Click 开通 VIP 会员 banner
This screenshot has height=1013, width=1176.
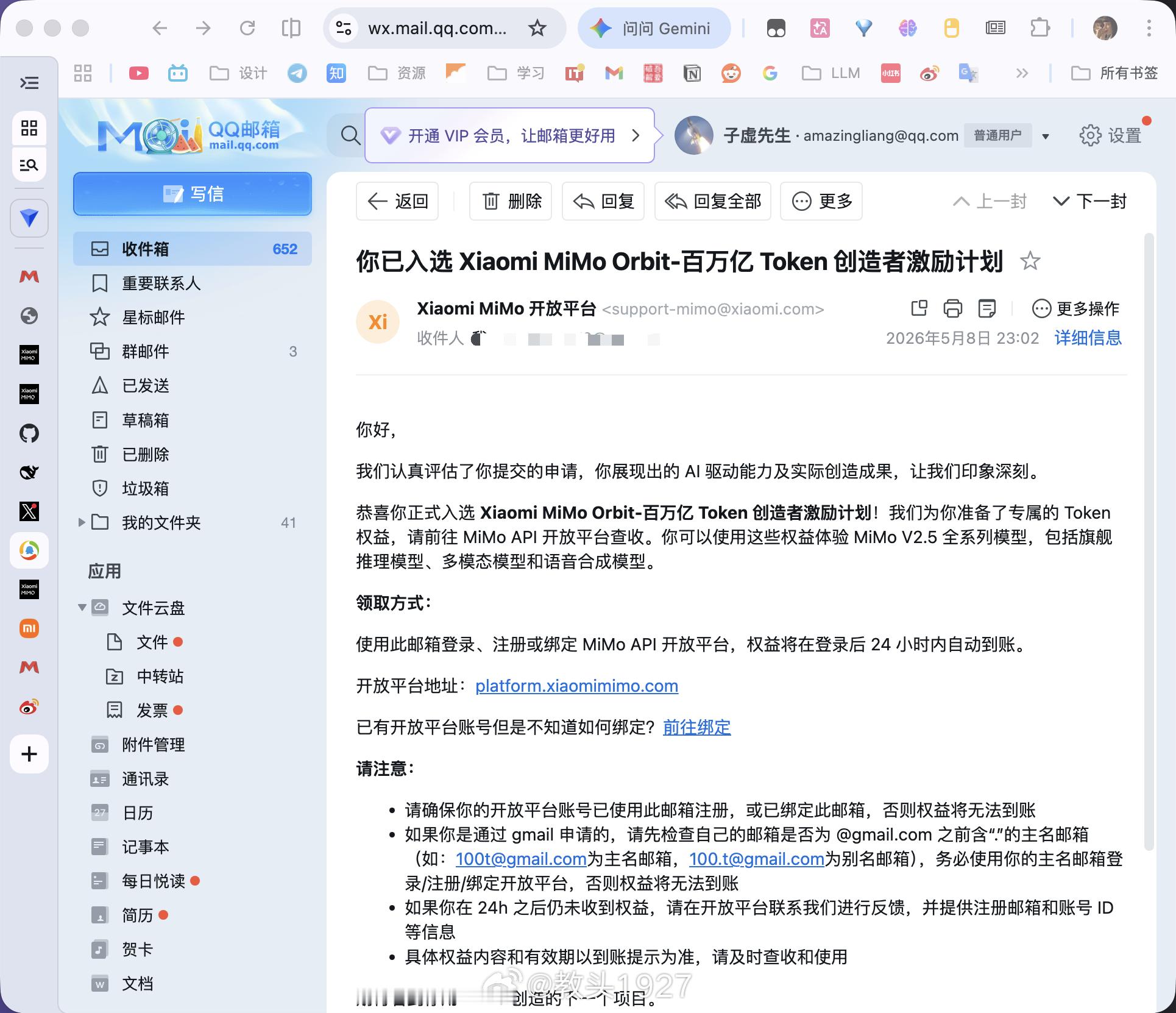509,135
